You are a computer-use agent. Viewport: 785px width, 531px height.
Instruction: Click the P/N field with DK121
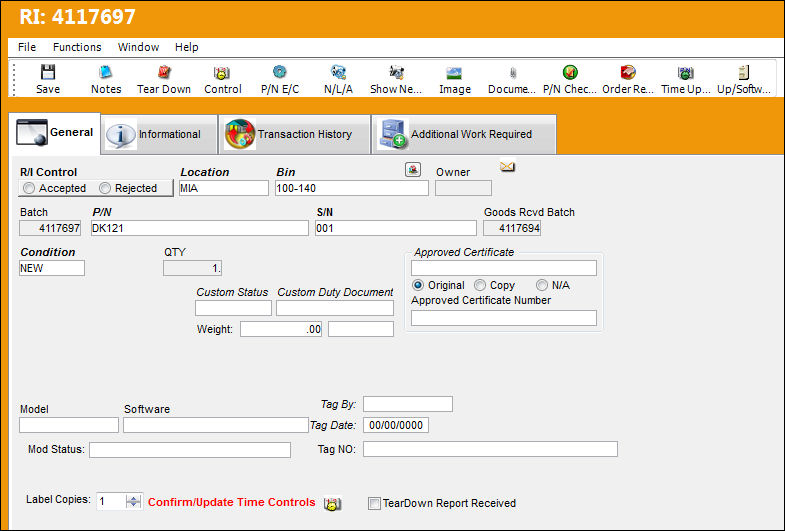pyautogui.click(x=200, y=228)
